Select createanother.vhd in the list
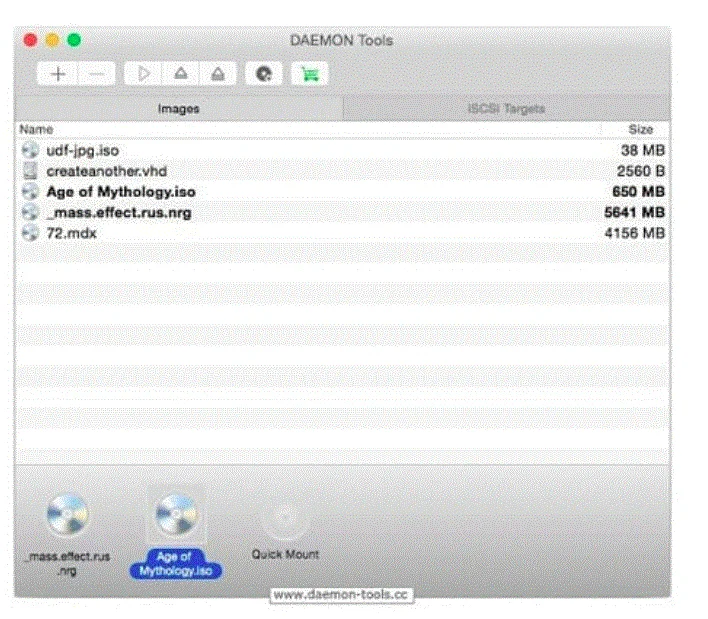The image size is (708, 619). [342, 171]
